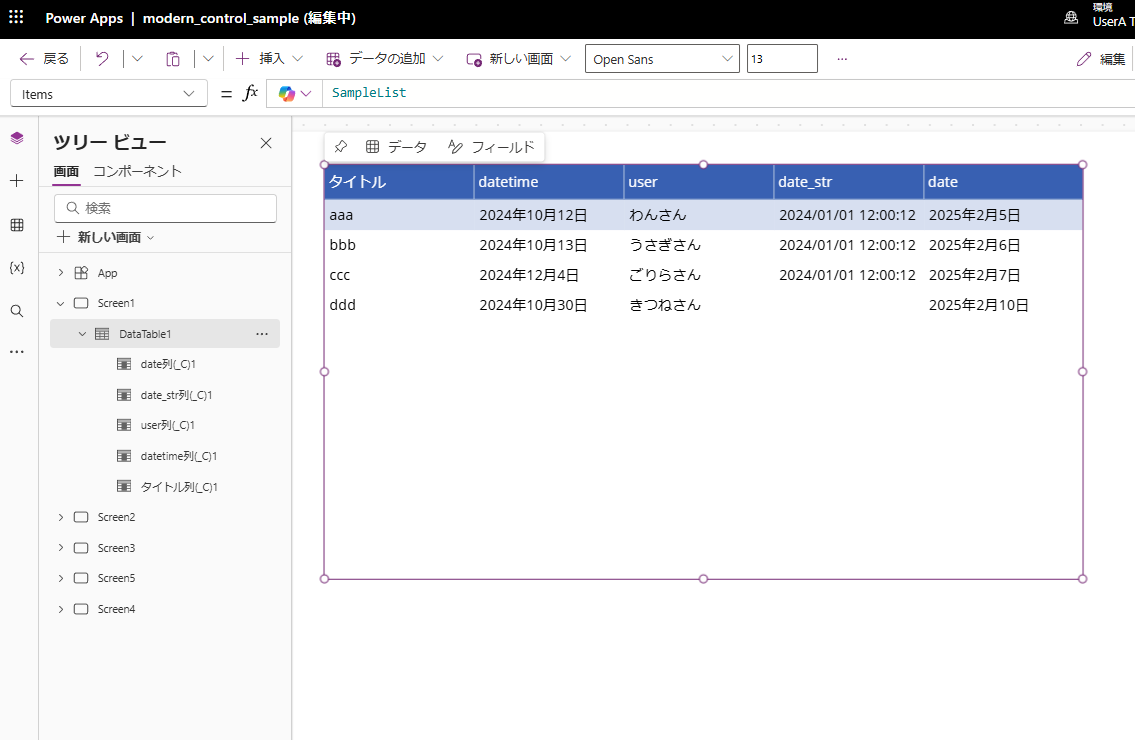
Task: Open the search magnifier icon in sidebar
Action: click(16, 311)
